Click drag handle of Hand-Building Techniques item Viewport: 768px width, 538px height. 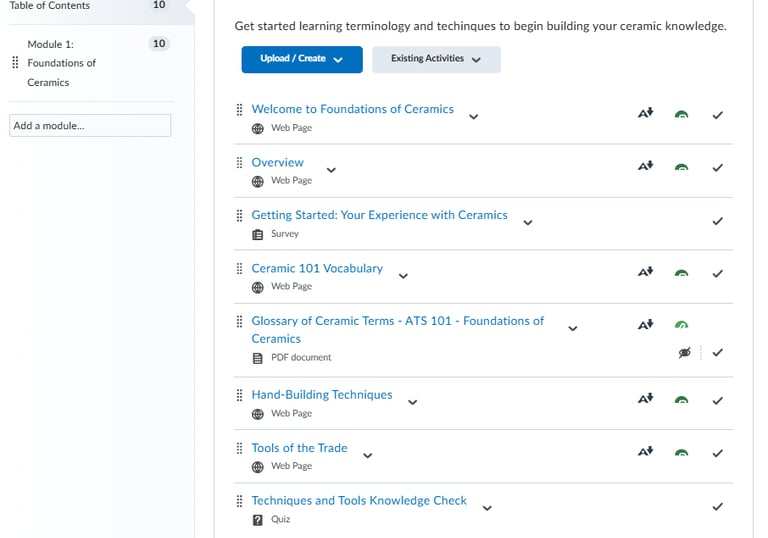click(240, 395)
